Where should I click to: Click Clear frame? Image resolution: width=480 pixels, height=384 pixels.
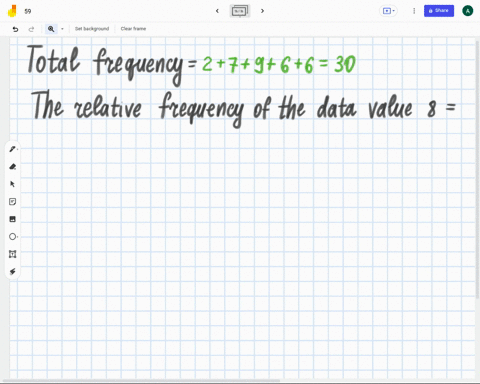[x=133, y=29]
